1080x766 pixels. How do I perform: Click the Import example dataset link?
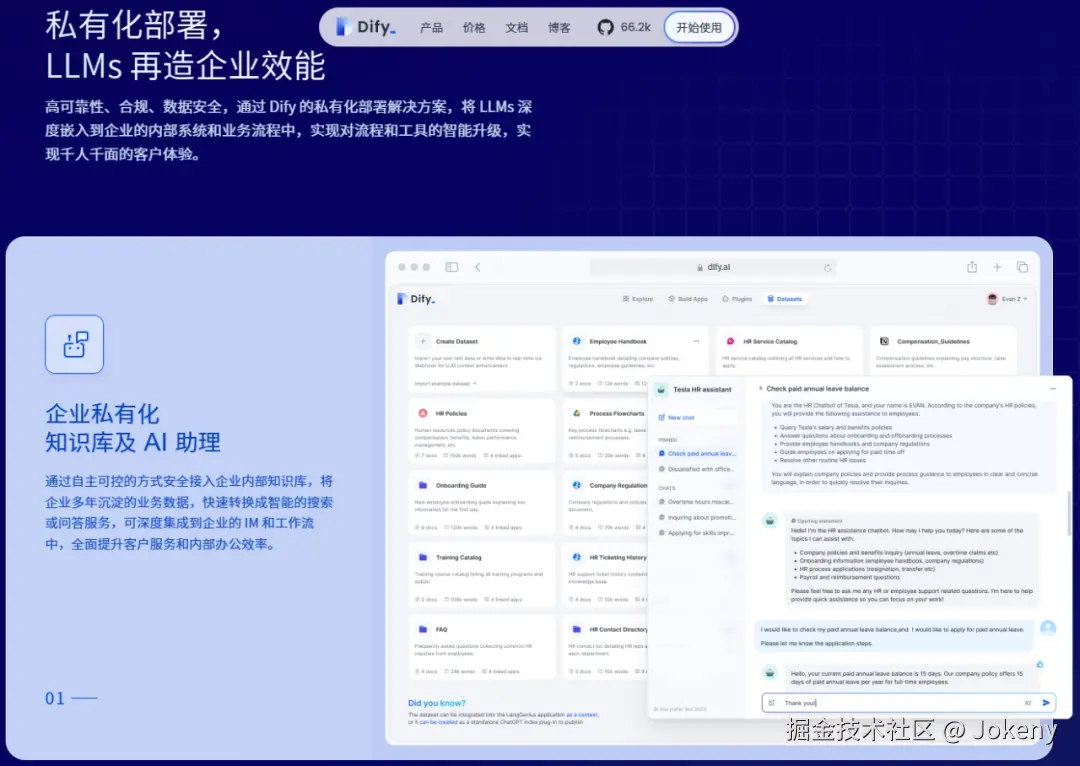pos(445,384)
